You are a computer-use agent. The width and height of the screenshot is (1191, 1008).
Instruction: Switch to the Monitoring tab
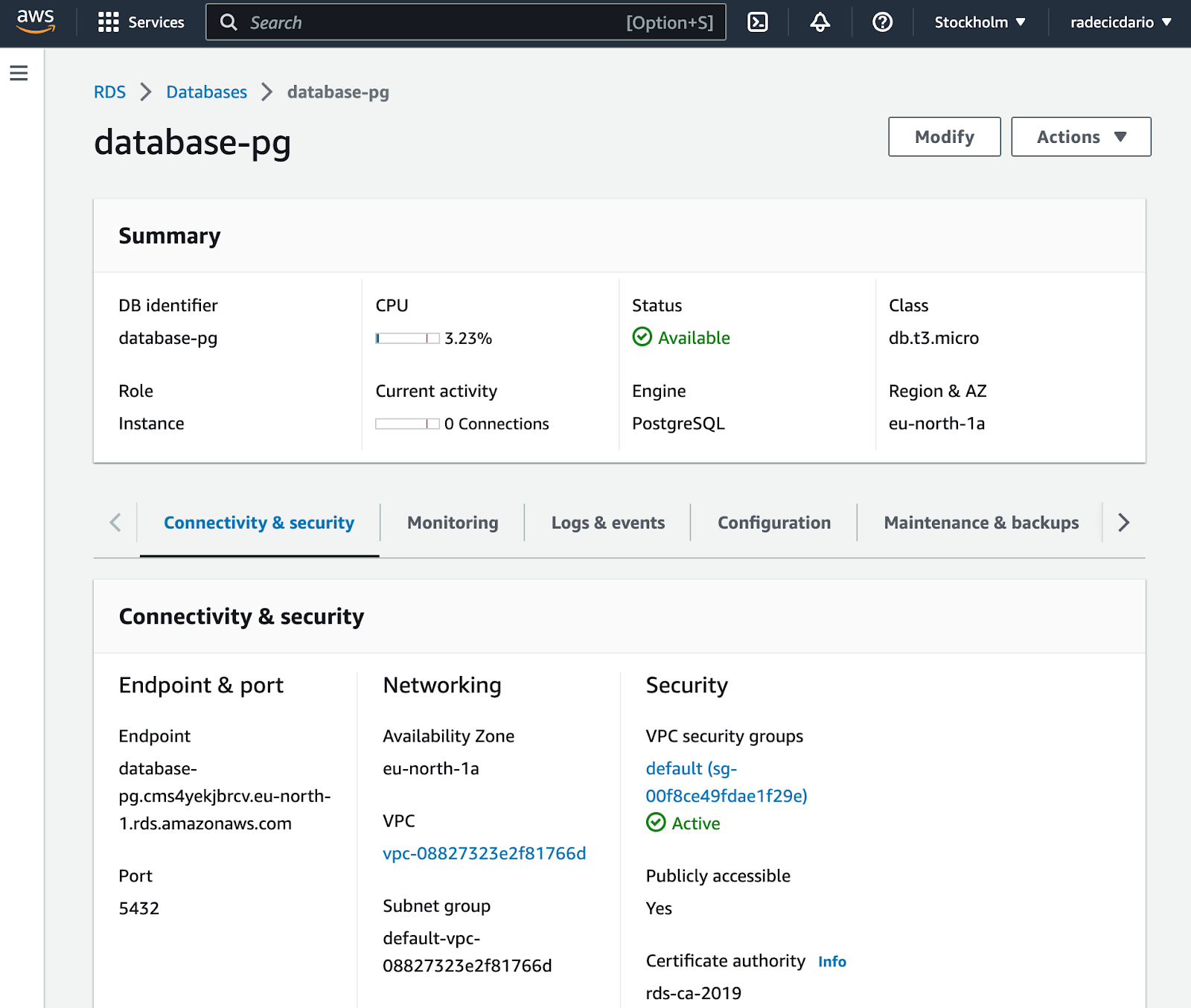(453, 523)
